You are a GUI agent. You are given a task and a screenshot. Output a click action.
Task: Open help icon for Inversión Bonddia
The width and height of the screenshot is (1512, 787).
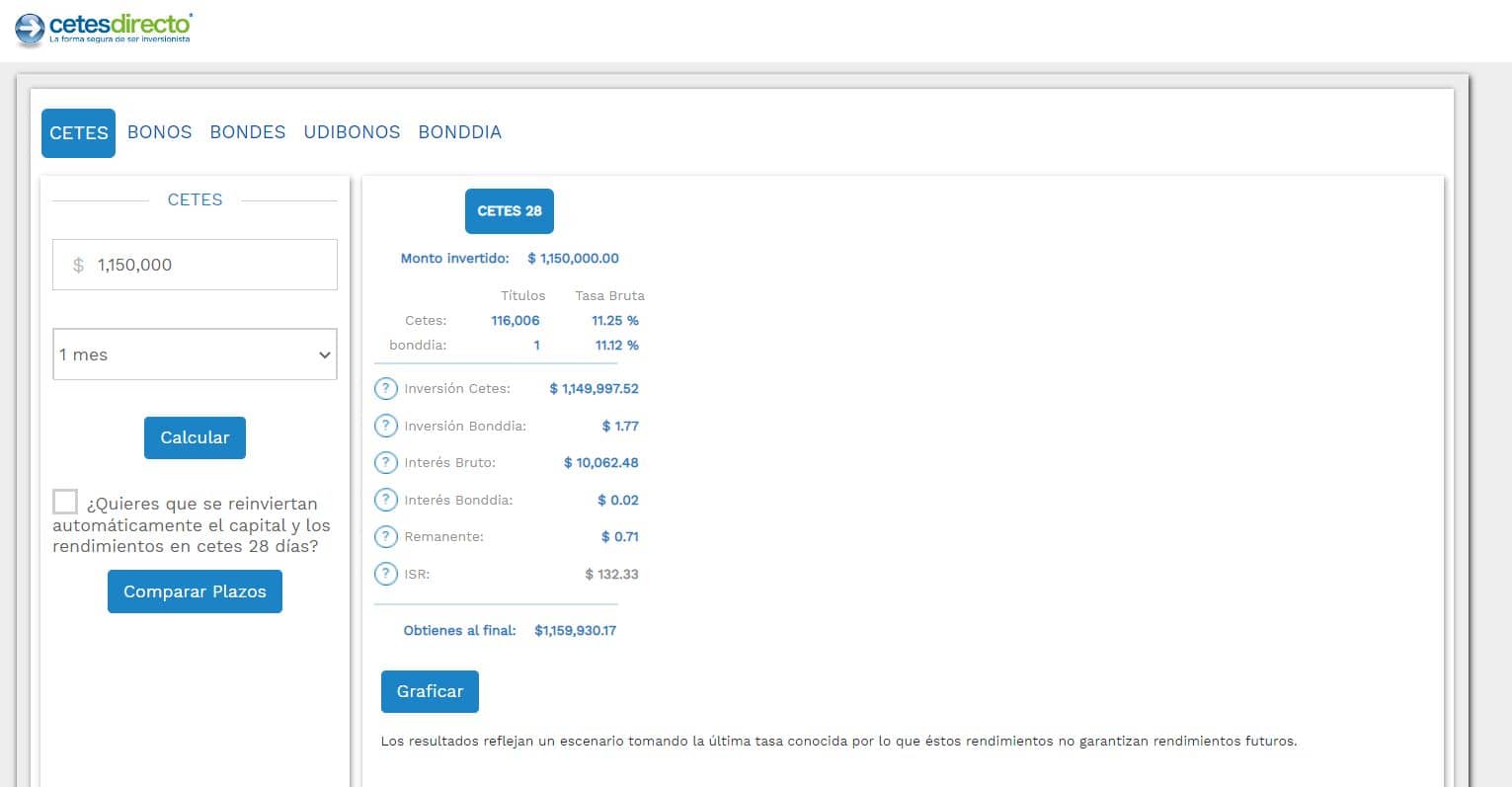(386, 426)
